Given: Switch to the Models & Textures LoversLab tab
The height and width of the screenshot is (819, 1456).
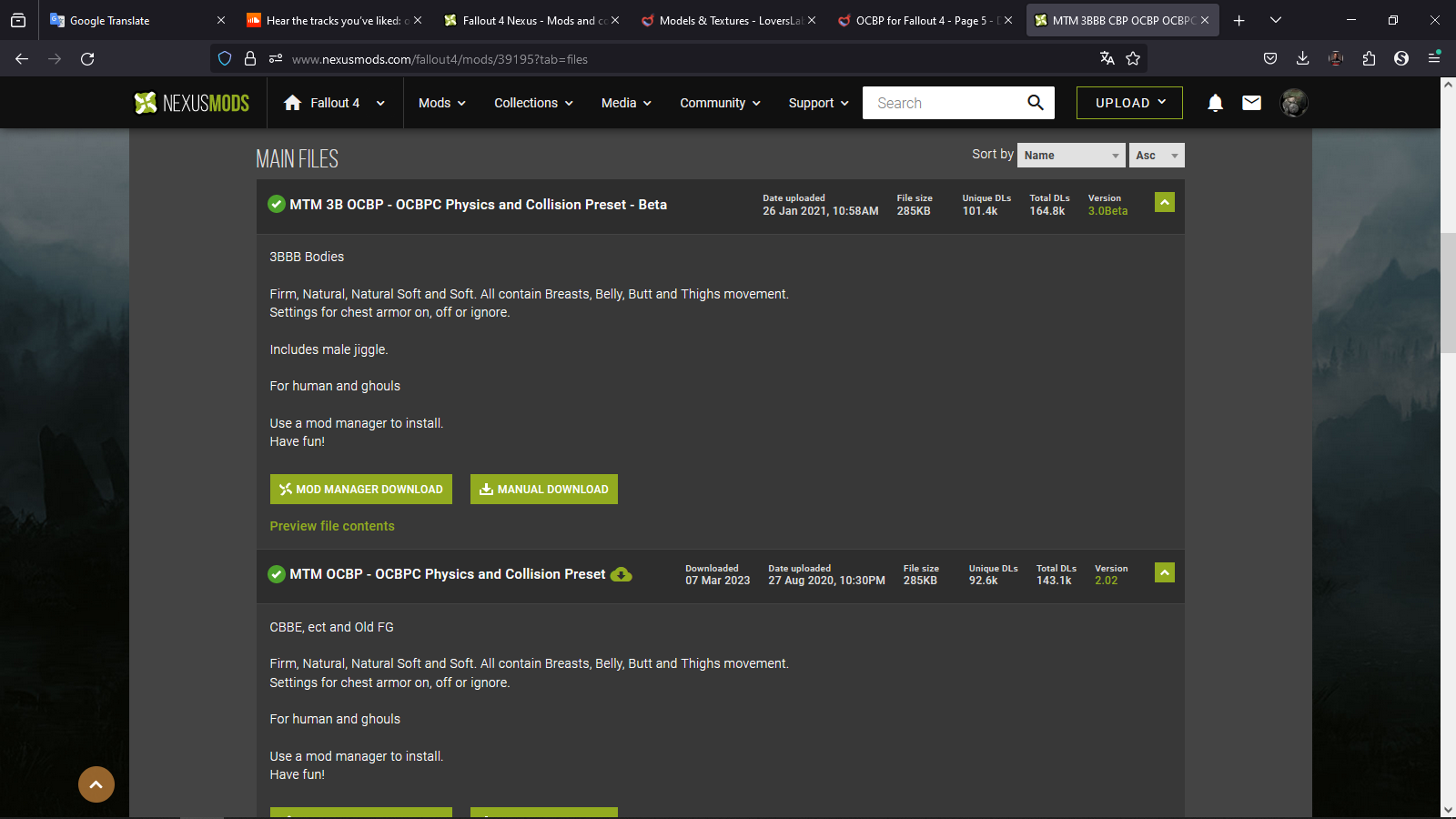Looking at the screenshot, I should 728,20.
